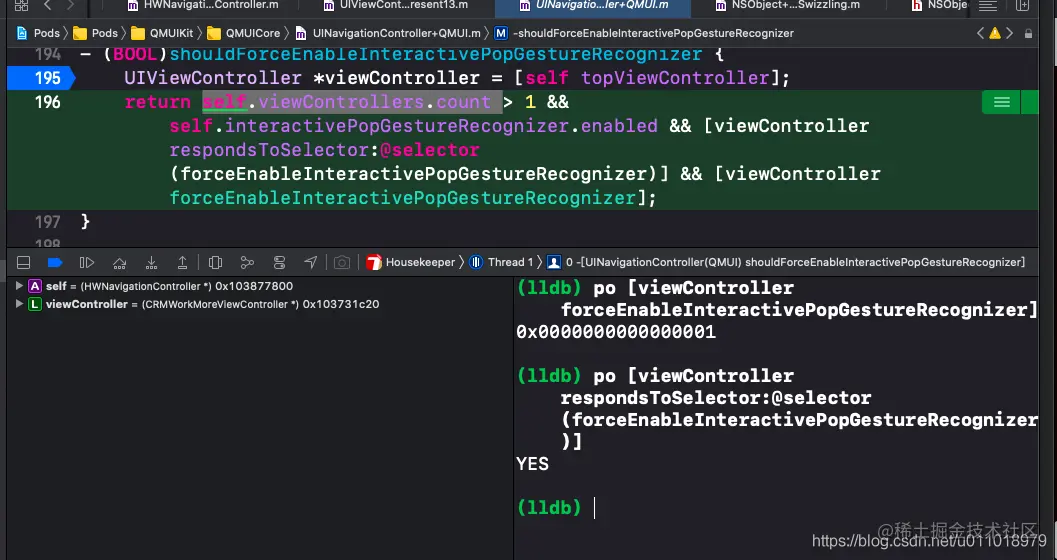
Task: Click the 0x0000000000000001 console output
Action: pyautogui.click(x=615, y=332)
